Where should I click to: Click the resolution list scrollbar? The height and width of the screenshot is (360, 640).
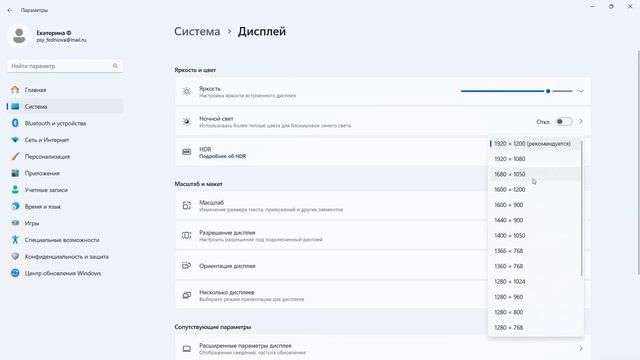pyautogui.click(x=581, y=208)
